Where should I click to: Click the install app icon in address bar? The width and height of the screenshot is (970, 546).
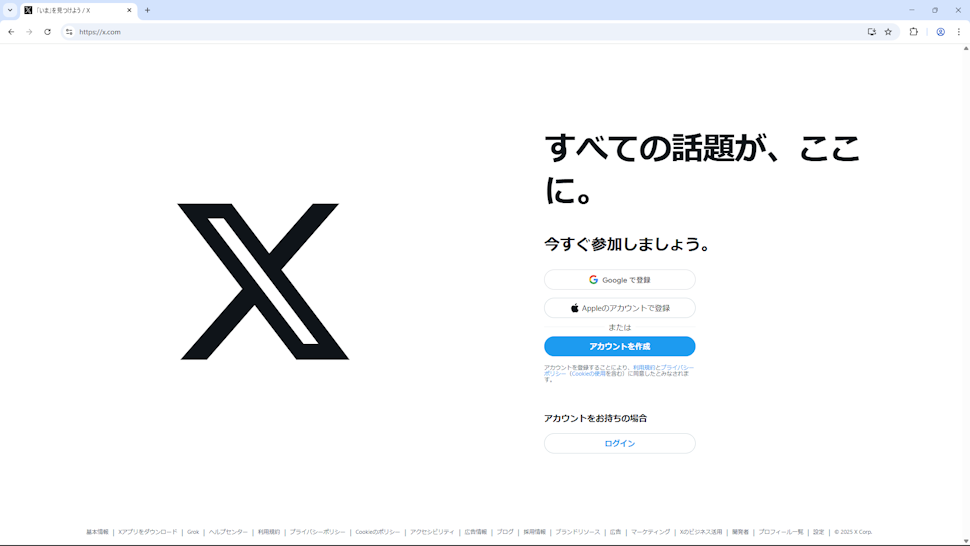click(x=872, y=32)
